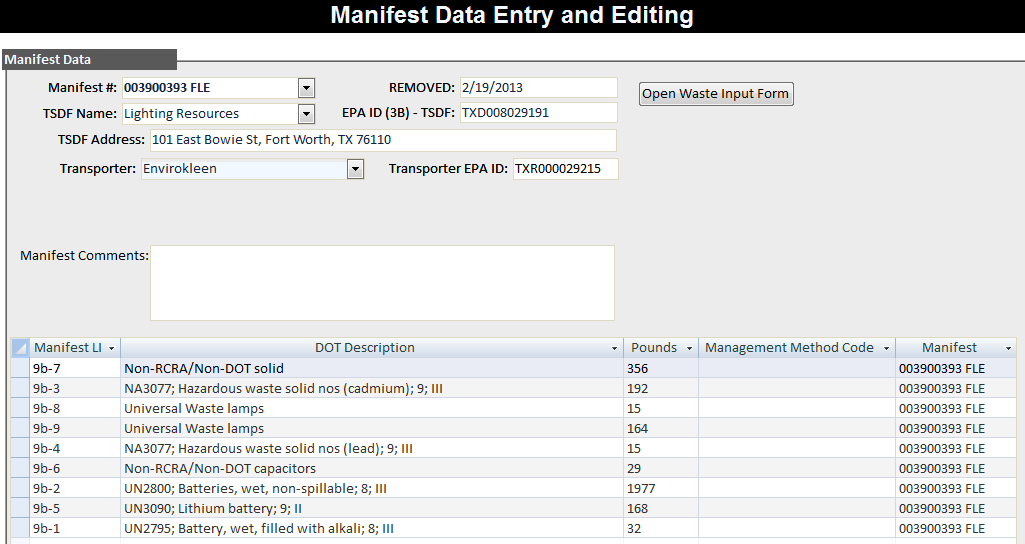The image size is (1025, 544).
Task: Expand the TSDF Name dropdown
Action: coord(306,114)
